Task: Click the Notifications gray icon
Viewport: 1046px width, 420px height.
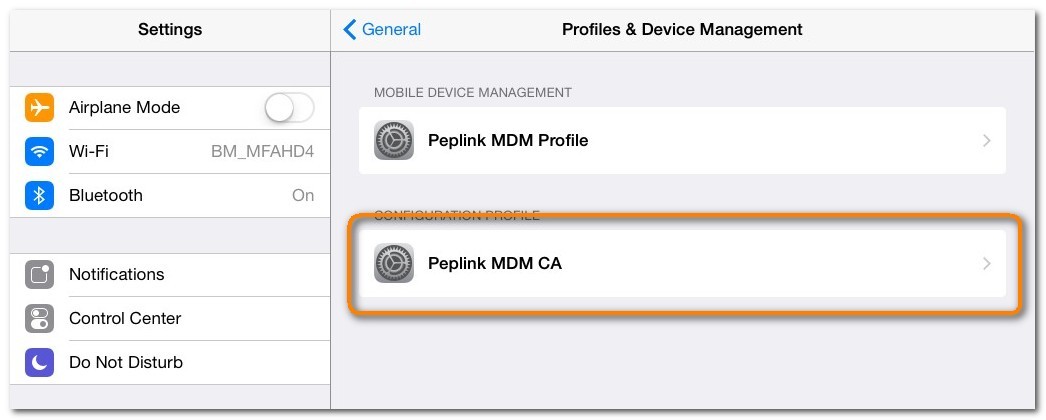Action: tap(39, 274)
